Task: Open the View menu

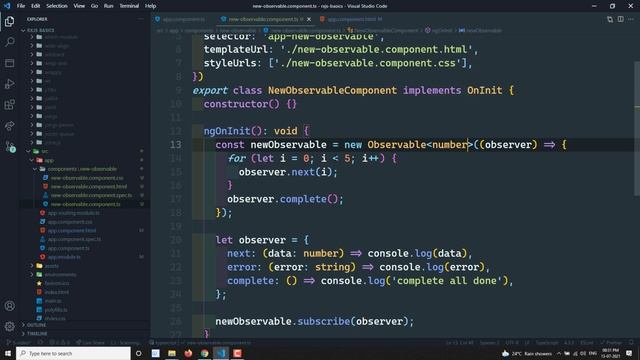Action: click(x=79, y=6)
